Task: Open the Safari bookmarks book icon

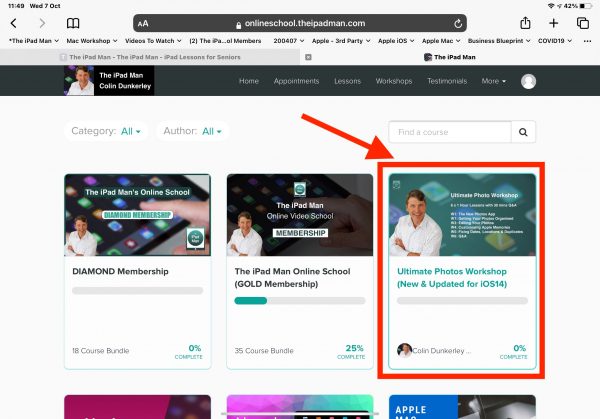Action: point(73,23)
